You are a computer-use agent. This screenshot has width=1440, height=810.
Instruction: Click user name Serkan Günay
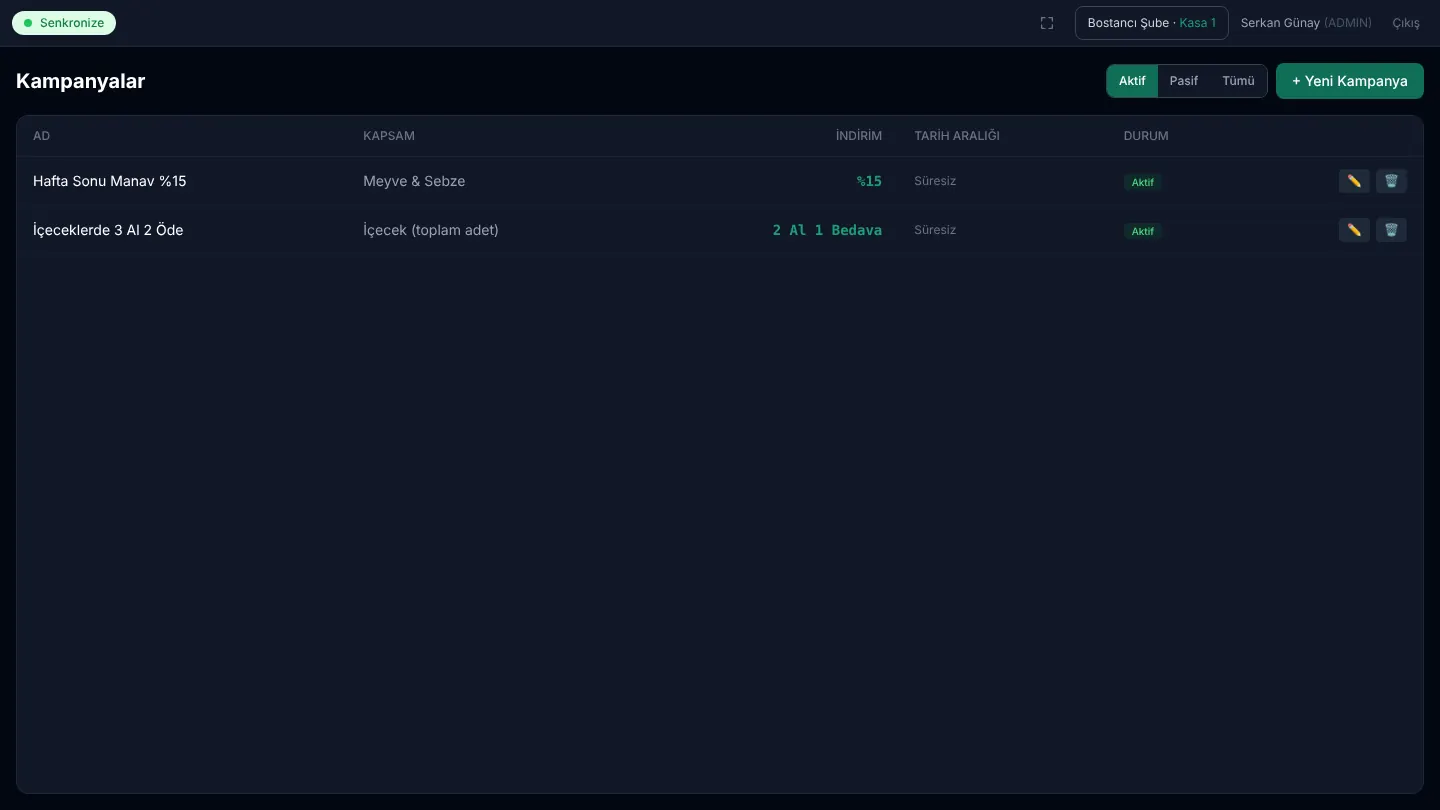1280,23
